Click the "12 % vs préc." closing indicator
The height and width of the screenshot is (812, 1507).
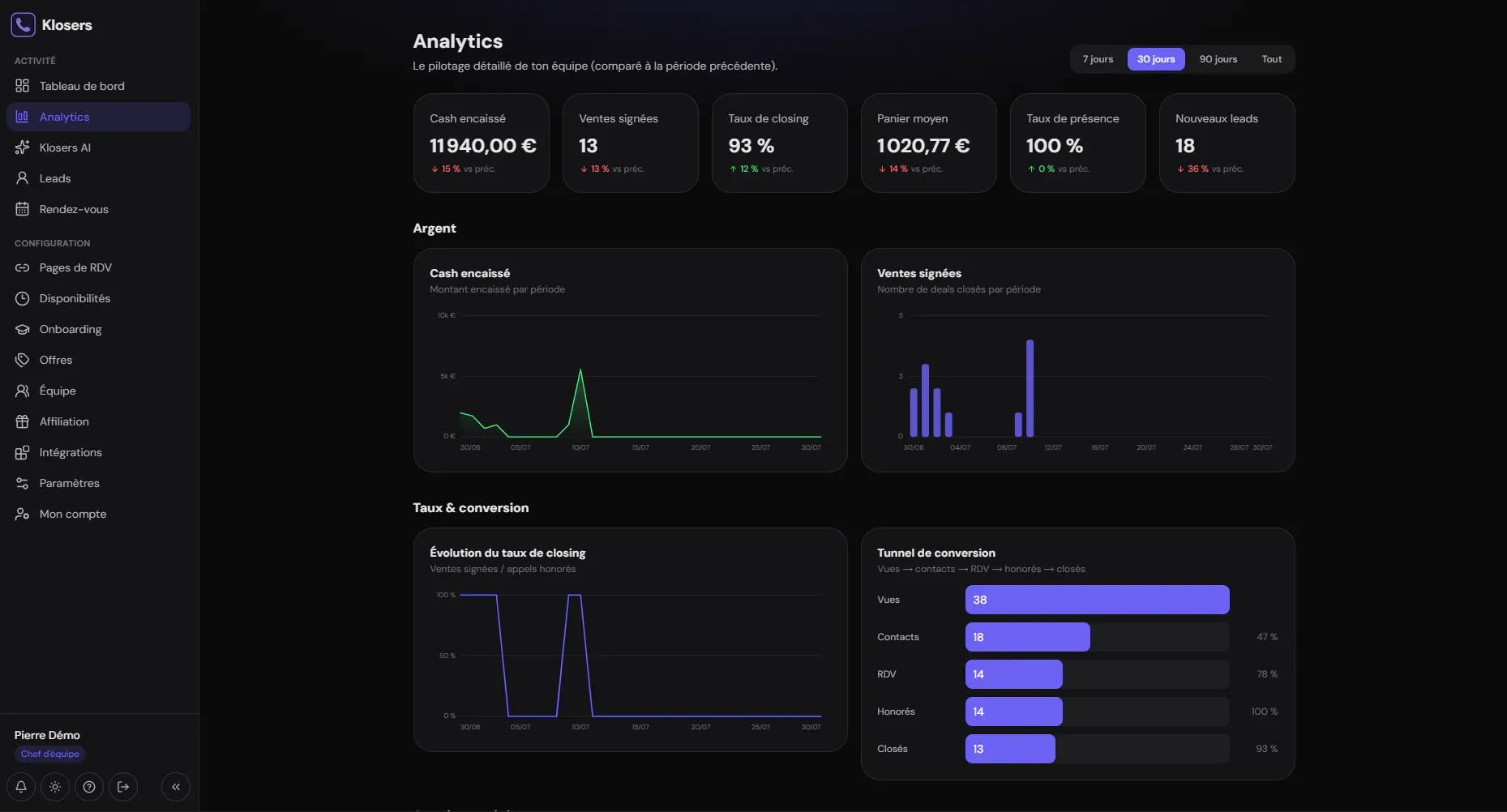(x=761, y=169)
